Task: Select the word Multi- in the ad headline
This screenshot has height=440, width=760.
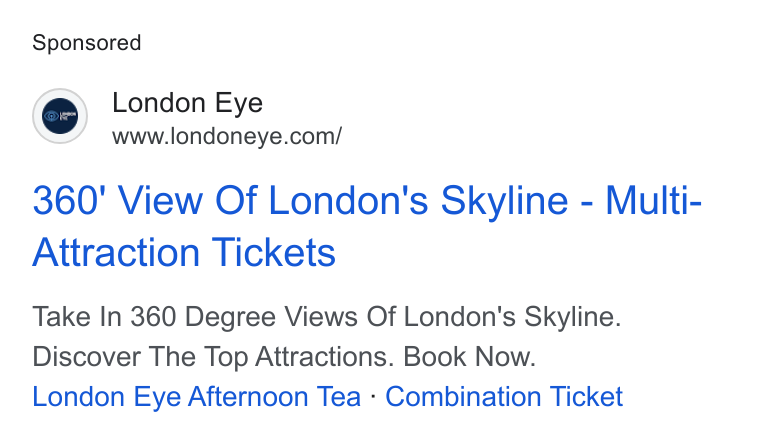Action: pos(653,200)
